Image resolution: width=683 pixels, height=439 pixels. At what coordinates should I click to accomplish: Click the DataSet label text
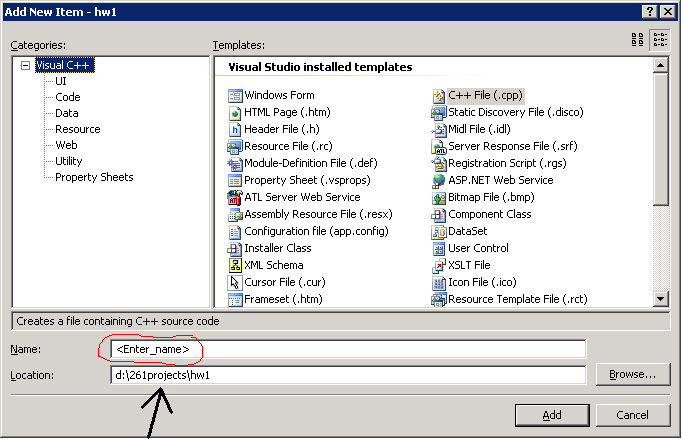point(467,231)
